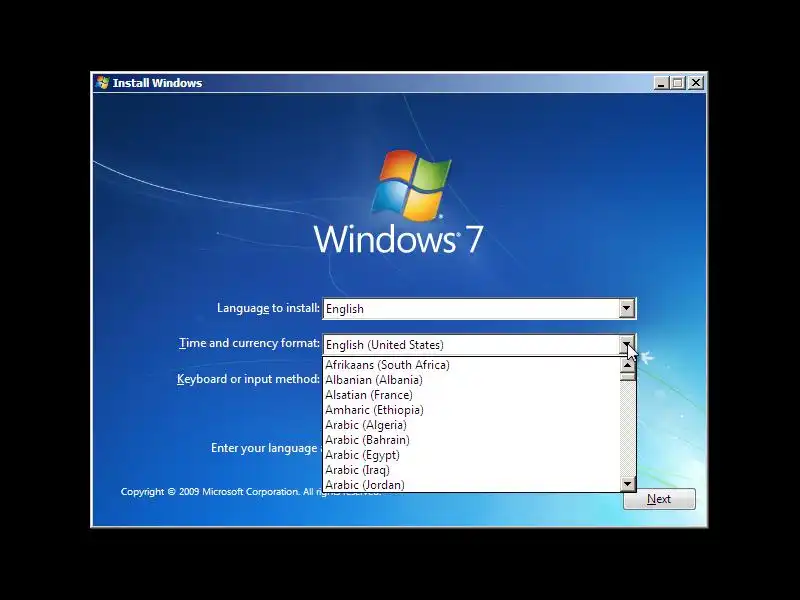Collapse the Time and currency format arrow
Viewport: 800px width, 600px height.
tap(627, 344)
